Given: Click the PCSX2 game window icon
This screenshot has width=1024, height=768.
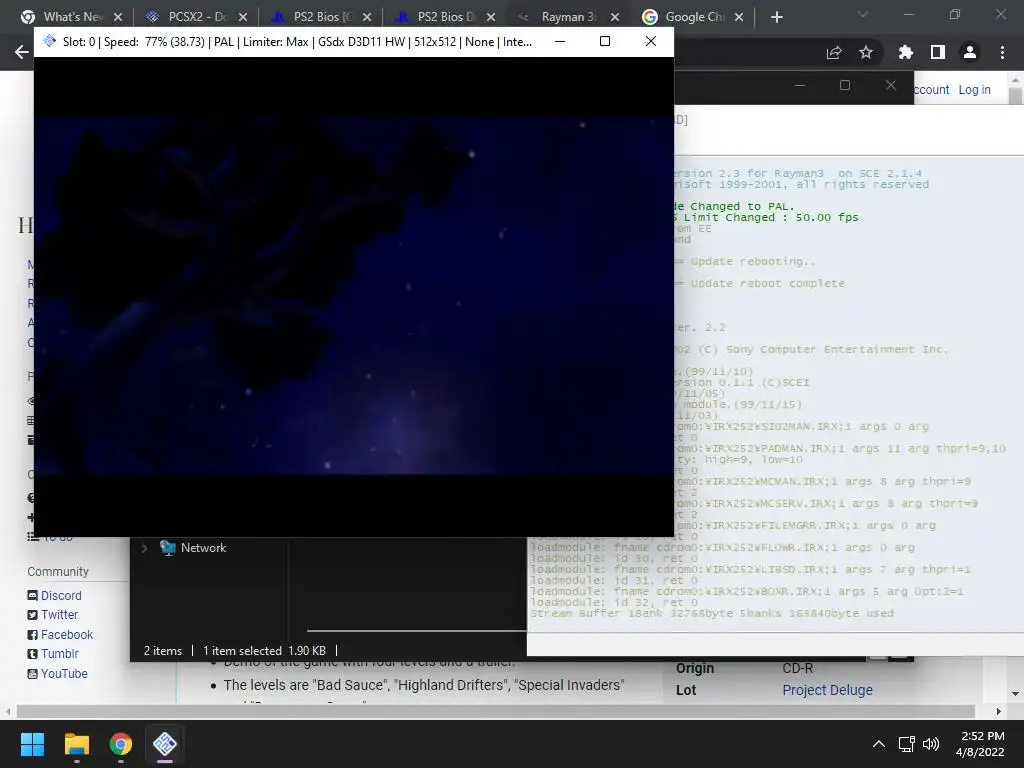Looking at the screenshot, I should tap(49, 41).
